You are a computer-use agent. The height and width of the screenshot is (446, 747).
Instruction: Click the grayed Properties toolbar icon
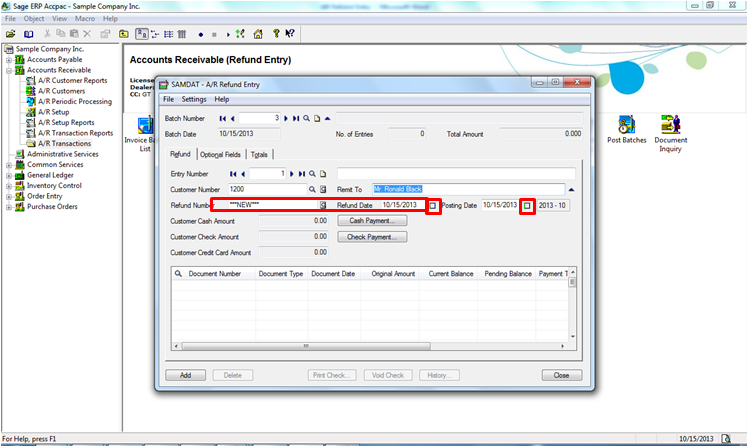(105, 34)
